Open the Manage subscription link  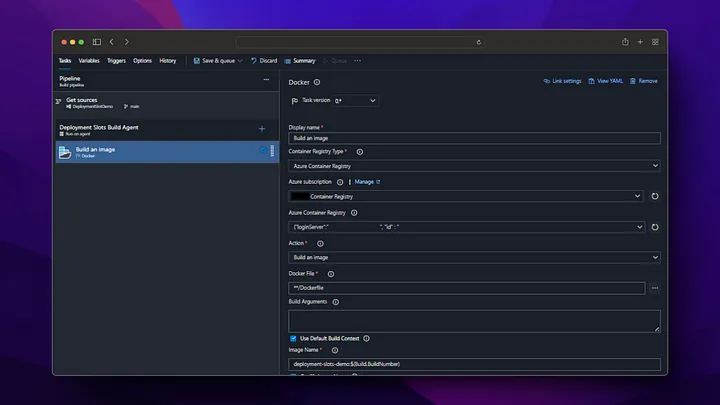pyautogui.click(x=367, y=182)
